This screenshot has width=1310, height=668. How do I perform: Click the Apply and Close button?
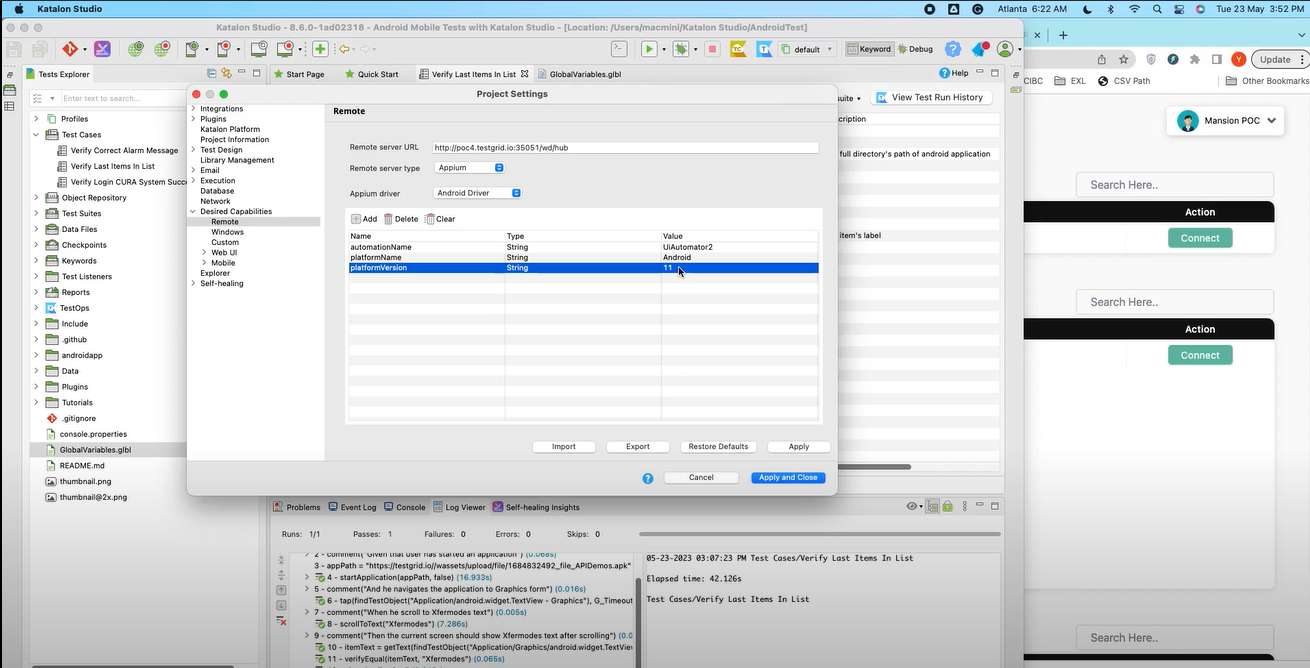(x=788, y=478)
